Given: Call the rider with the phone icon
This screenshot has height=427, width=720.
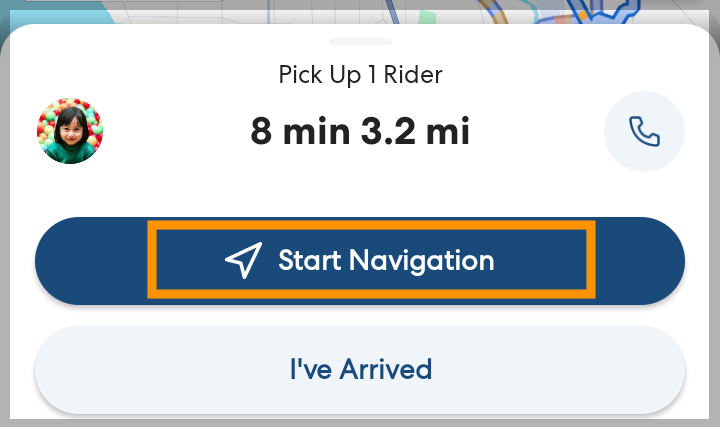Looking at the screenshot, I should click(644, 132).
